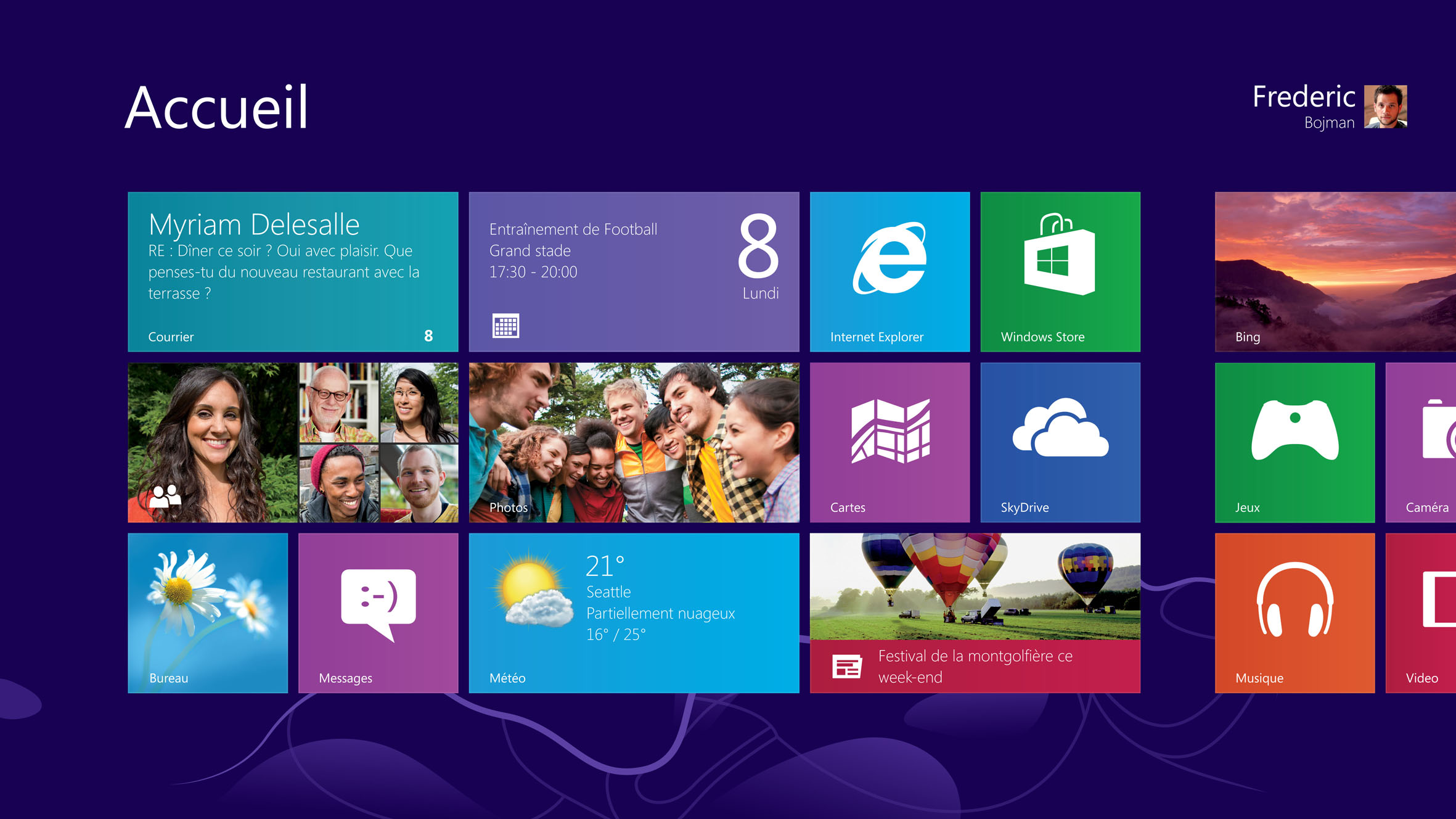Launch the Windows Store tile

[x=1060, y=271]
